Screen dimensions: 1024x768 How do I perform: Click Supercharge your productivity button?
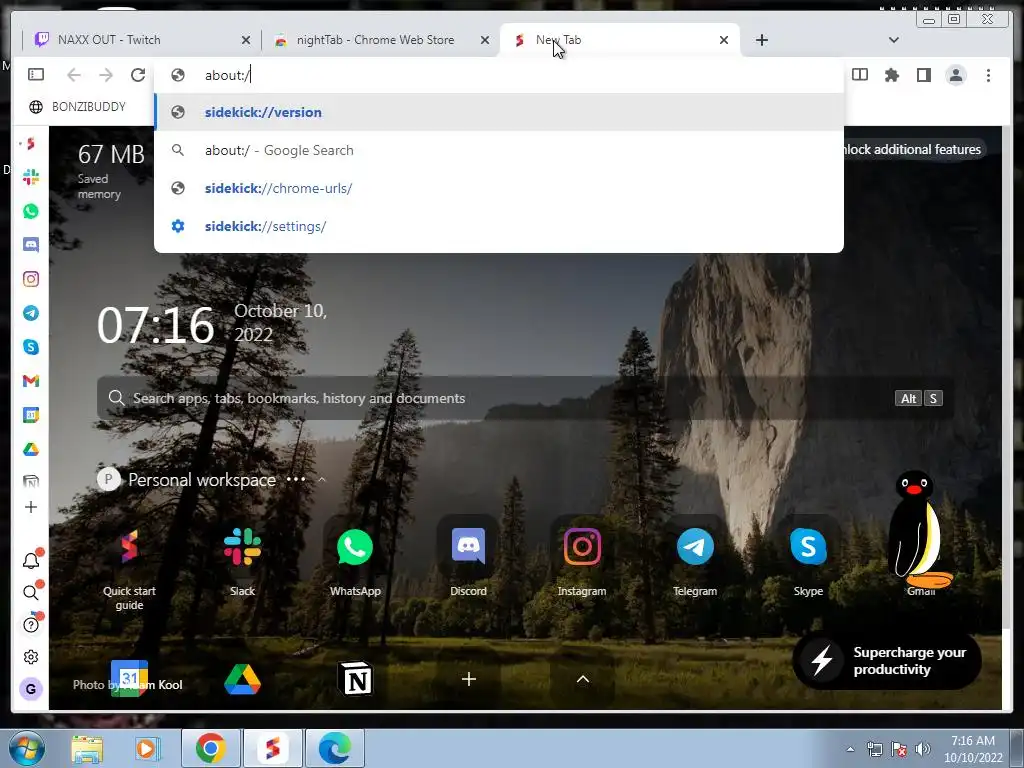tap(886, 660)
